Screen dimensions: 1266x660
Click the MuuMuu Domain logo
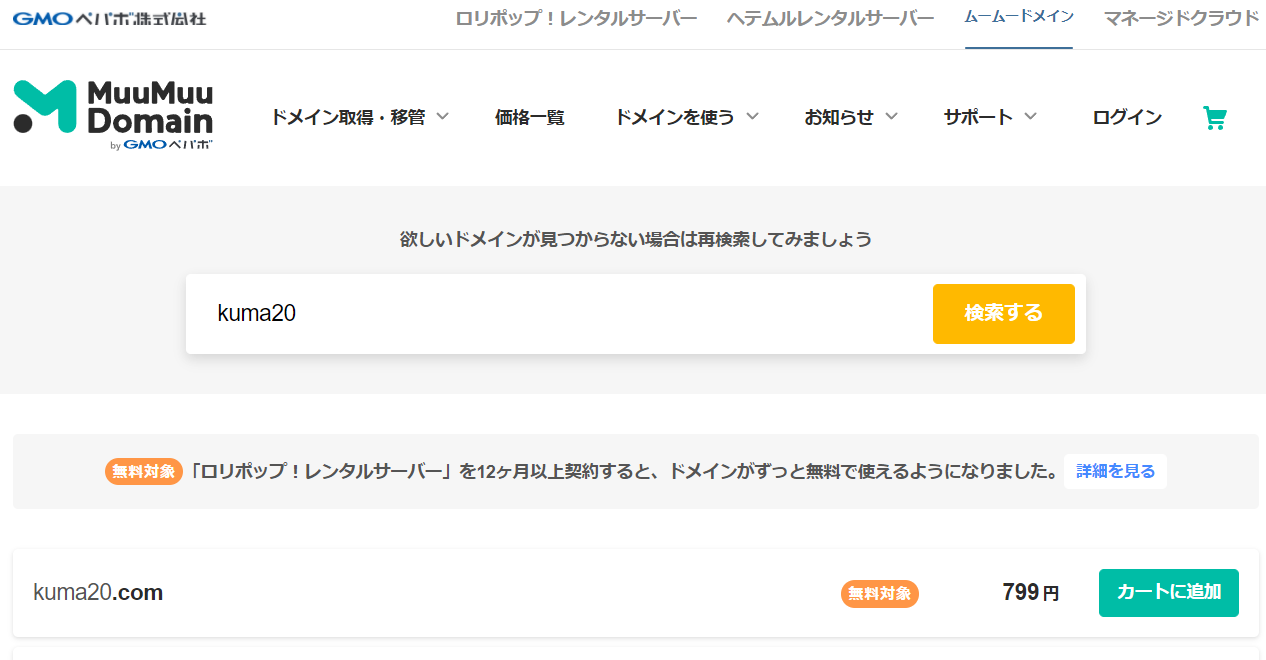pyautogui.click(x=113, y=115)
